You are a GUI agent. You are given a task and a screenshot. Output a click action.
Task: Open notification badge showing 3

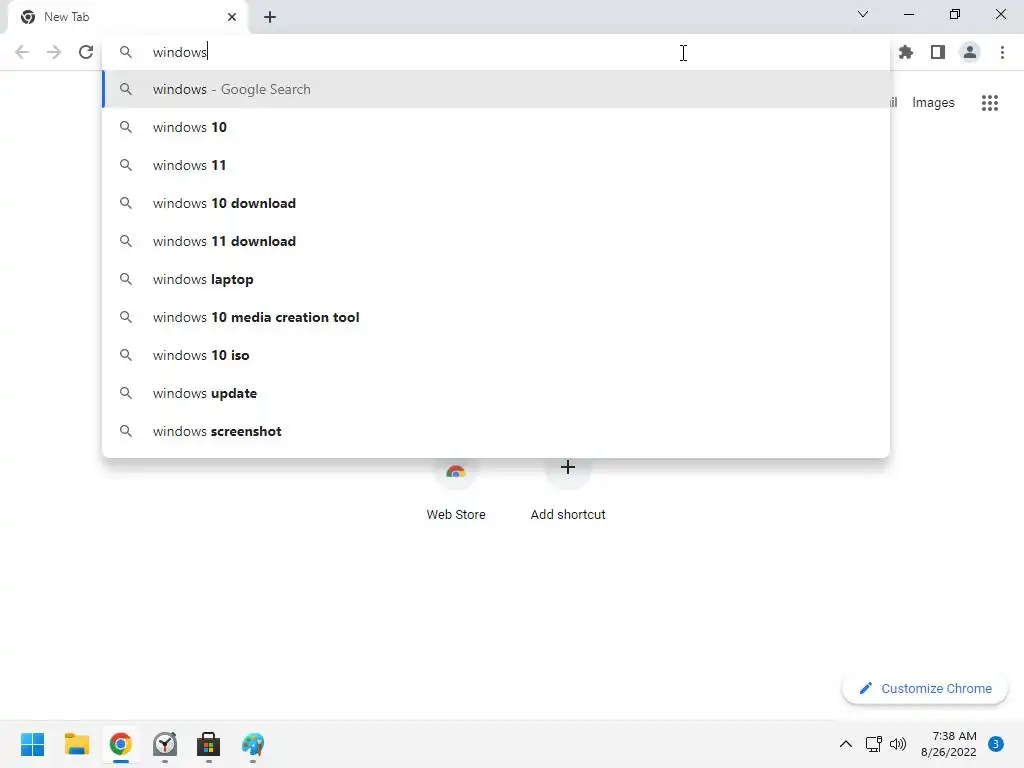click(x=996, y=744)
